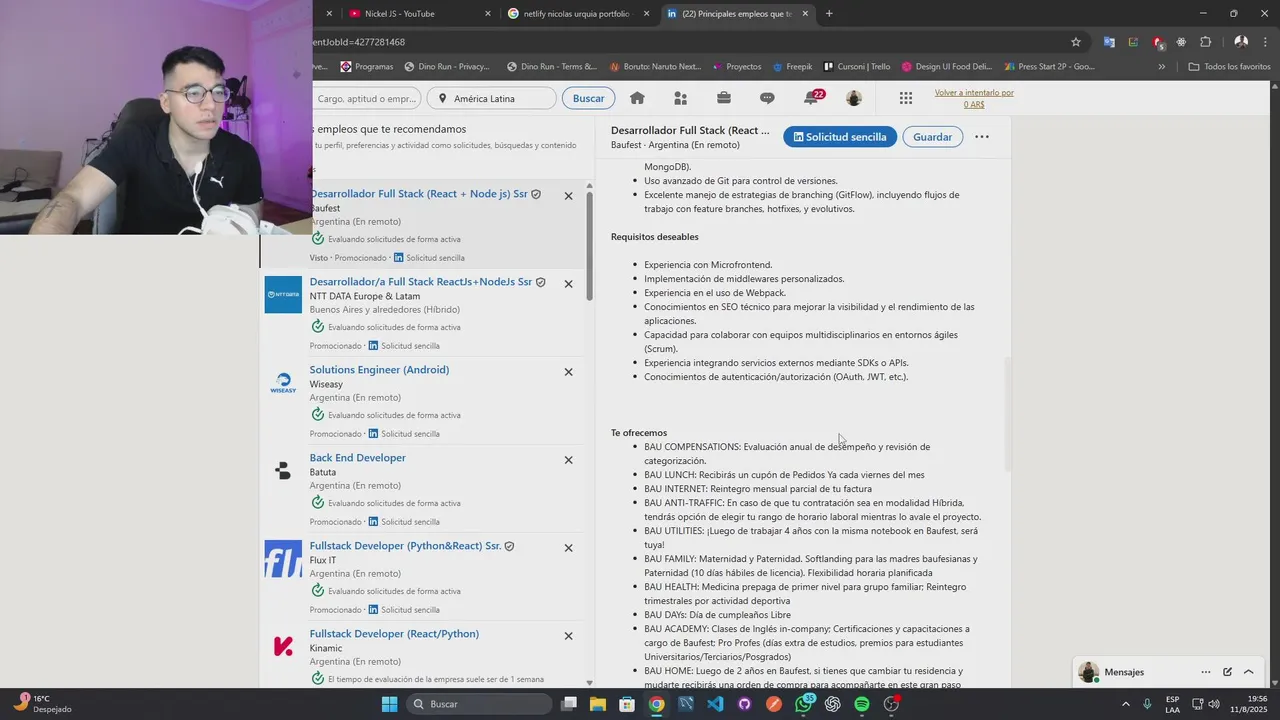Open Mensajes panel three-dot options

pos(1206,672)
